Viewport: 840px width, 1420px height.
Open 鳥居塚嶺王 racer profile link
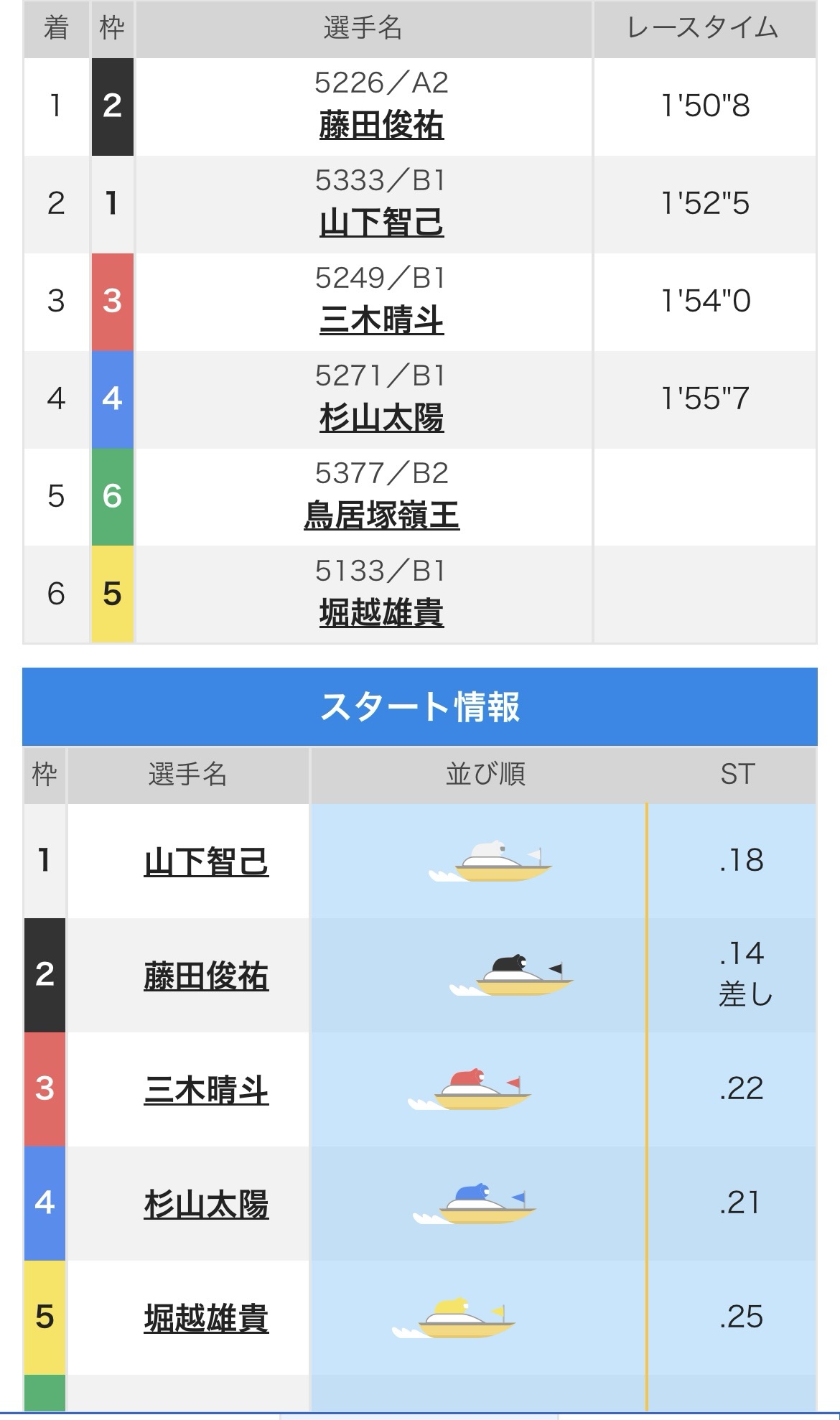click(x=381, y=516)
